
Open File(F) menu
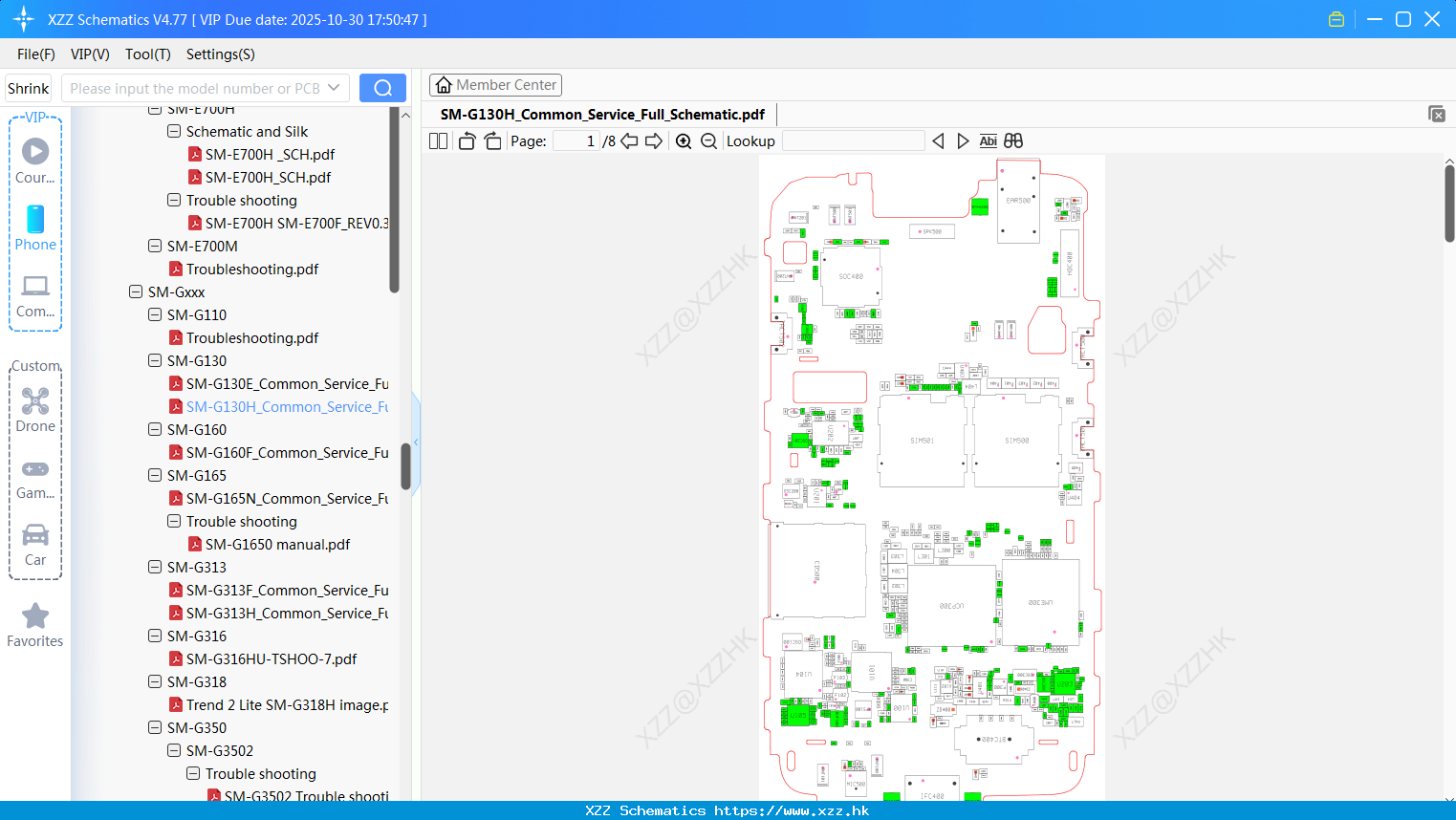point(36,54)
